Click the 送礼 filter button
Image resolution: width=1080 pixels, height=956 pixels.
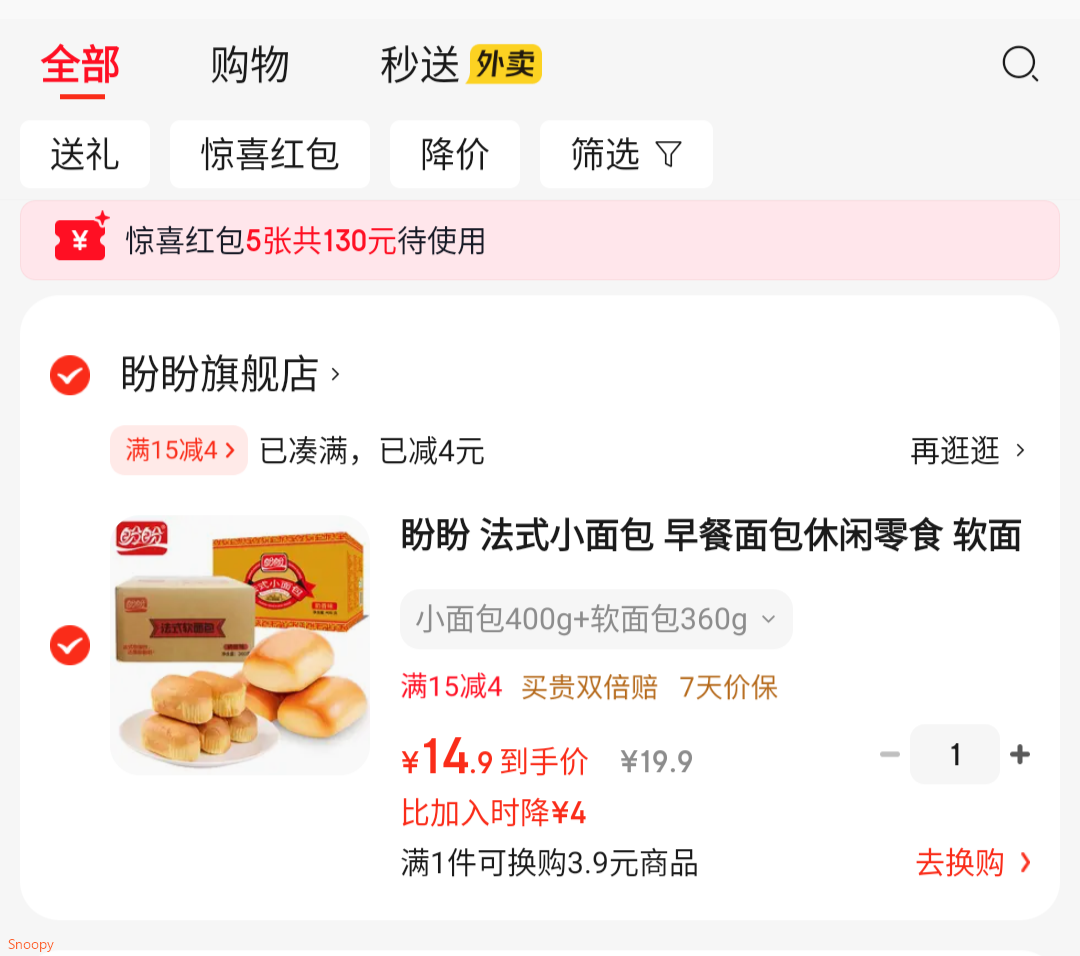coord(85,154)
